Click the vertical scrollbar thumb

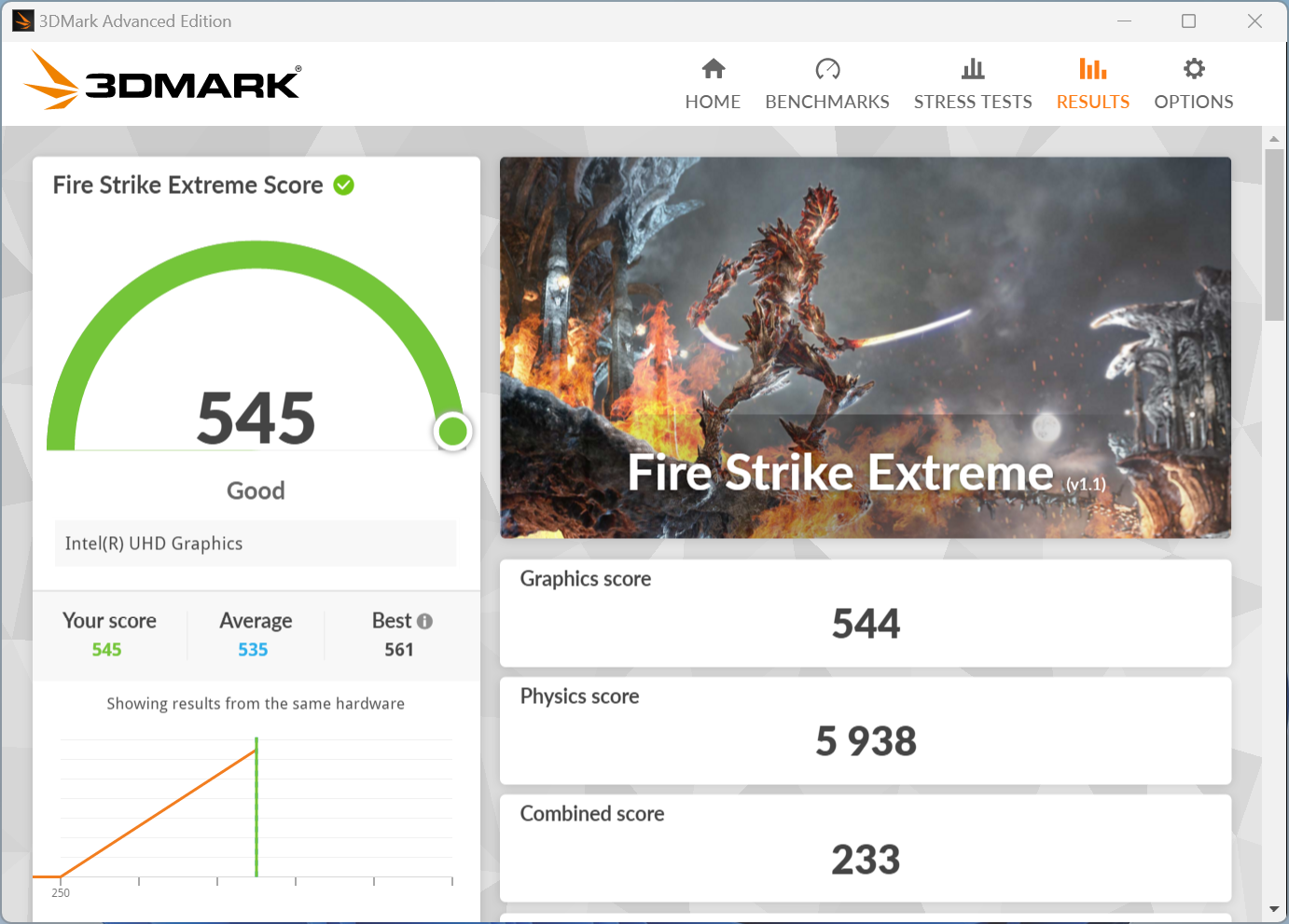click(x=1274, y=235)
